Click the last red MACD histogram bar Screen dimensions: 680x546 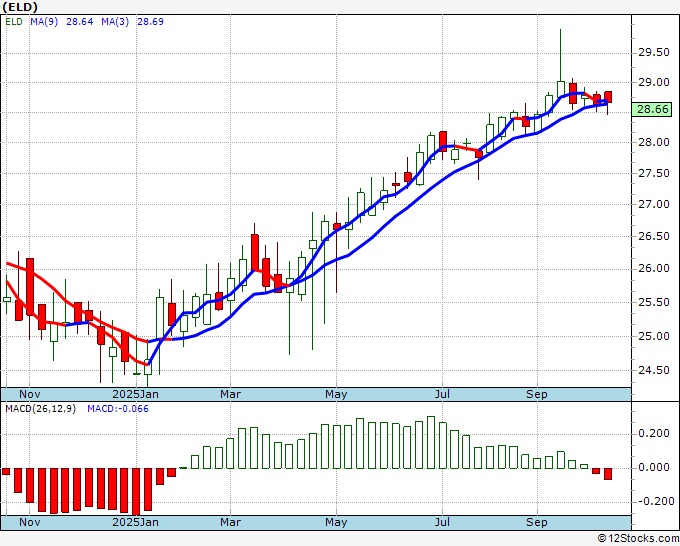point(608,474)
